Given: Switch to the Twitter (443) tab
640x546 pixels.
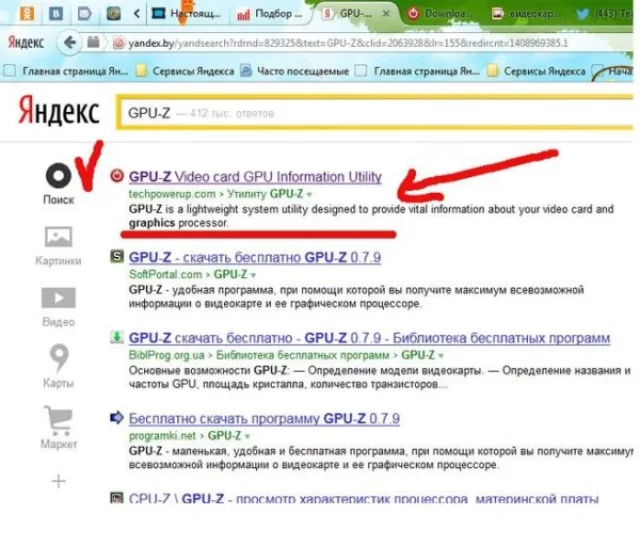Looking at the screenshot, I should [x=605, y=14].
